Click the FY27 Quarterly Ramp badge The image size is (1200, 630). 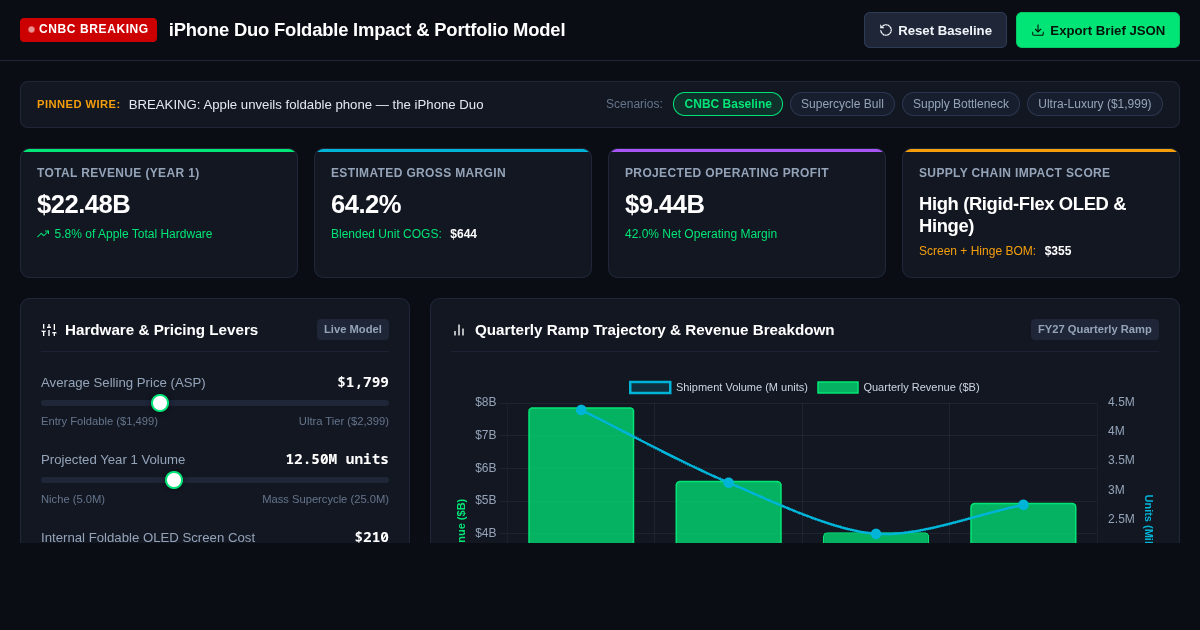click(1095, 329)
